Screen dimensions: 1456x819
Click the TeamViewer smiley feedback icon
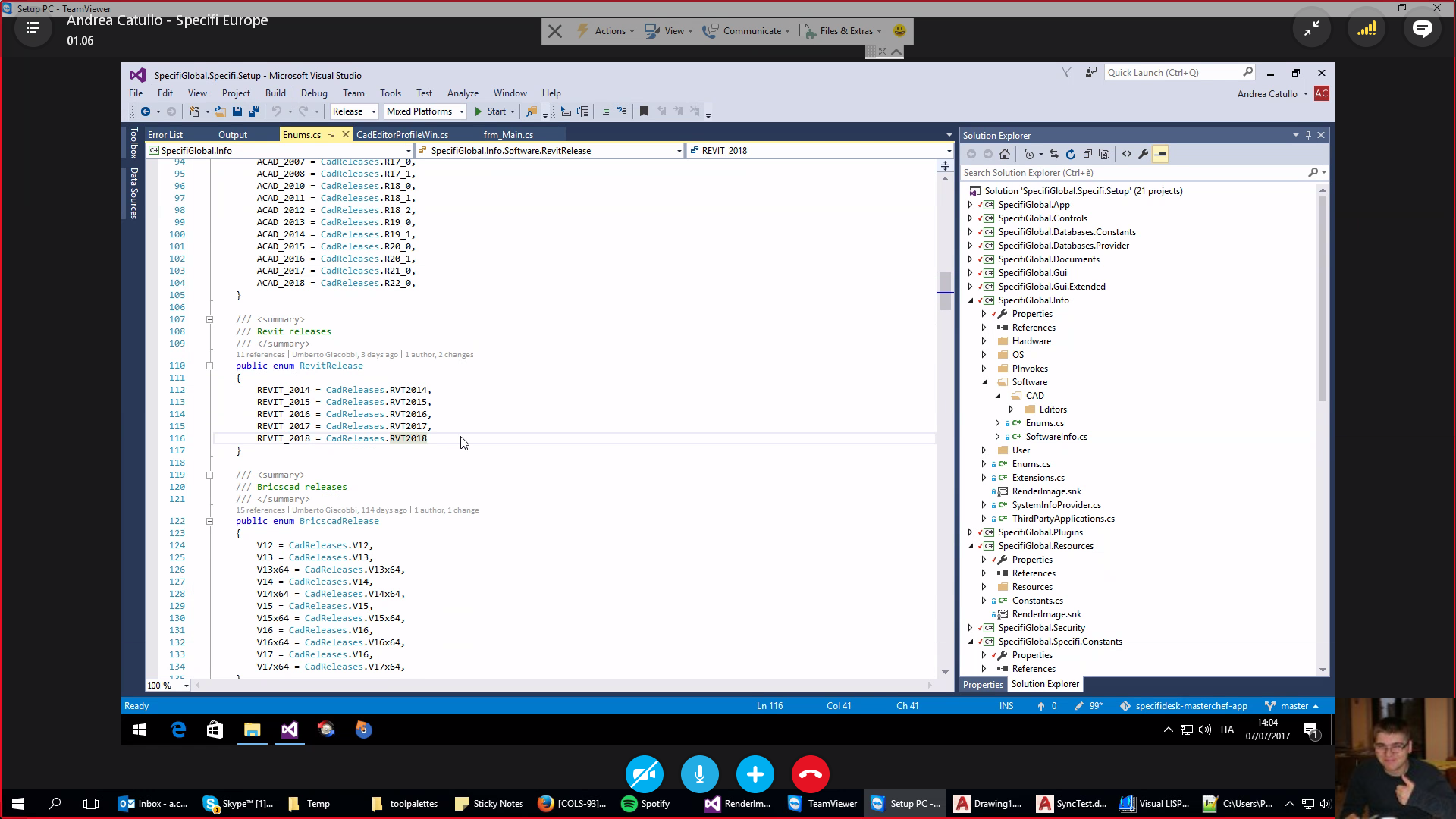coord(899,30)
